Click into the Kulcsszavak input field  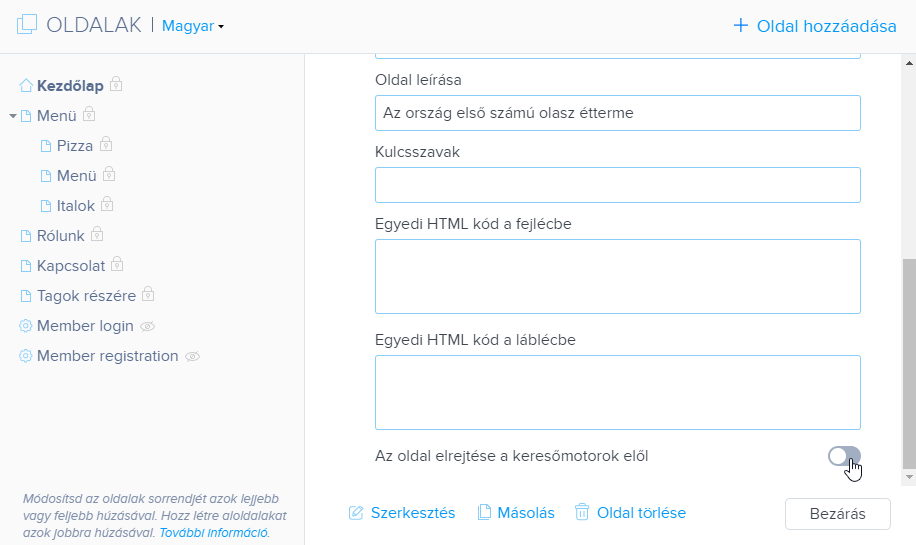[x=617, y=185]
